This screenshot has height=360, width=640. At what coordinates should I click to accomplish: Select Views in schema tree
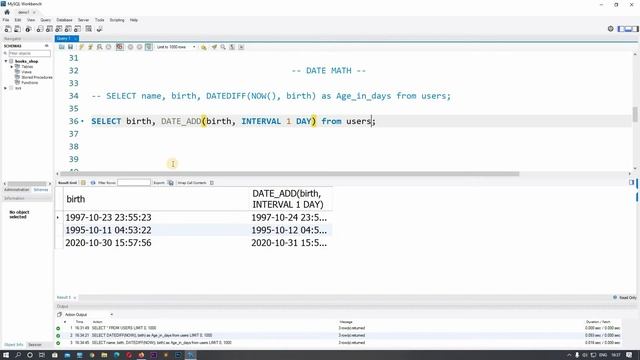(27, 72)
